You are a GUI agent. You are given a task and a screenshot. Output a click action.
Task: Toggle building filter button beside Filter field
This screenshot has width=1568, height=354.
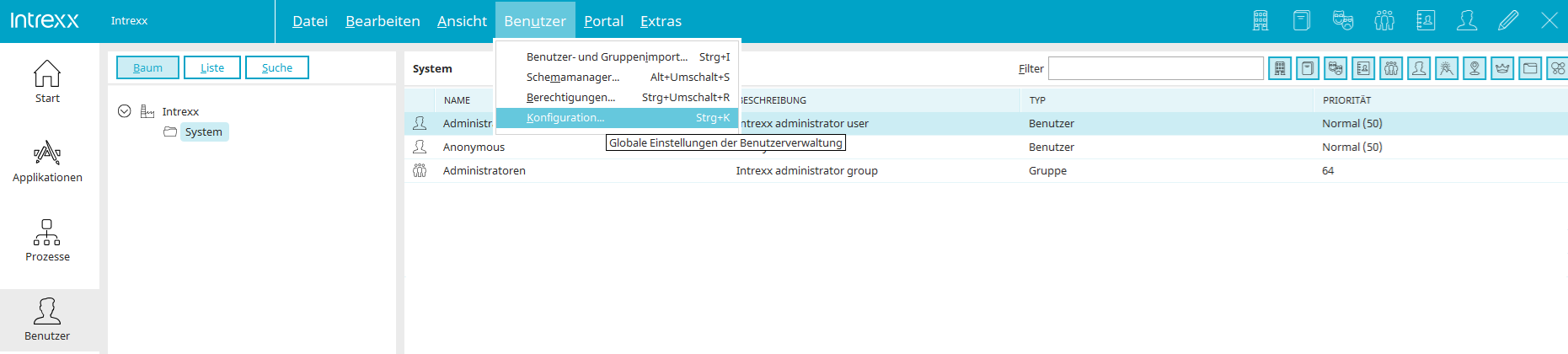coord(1280,68)
